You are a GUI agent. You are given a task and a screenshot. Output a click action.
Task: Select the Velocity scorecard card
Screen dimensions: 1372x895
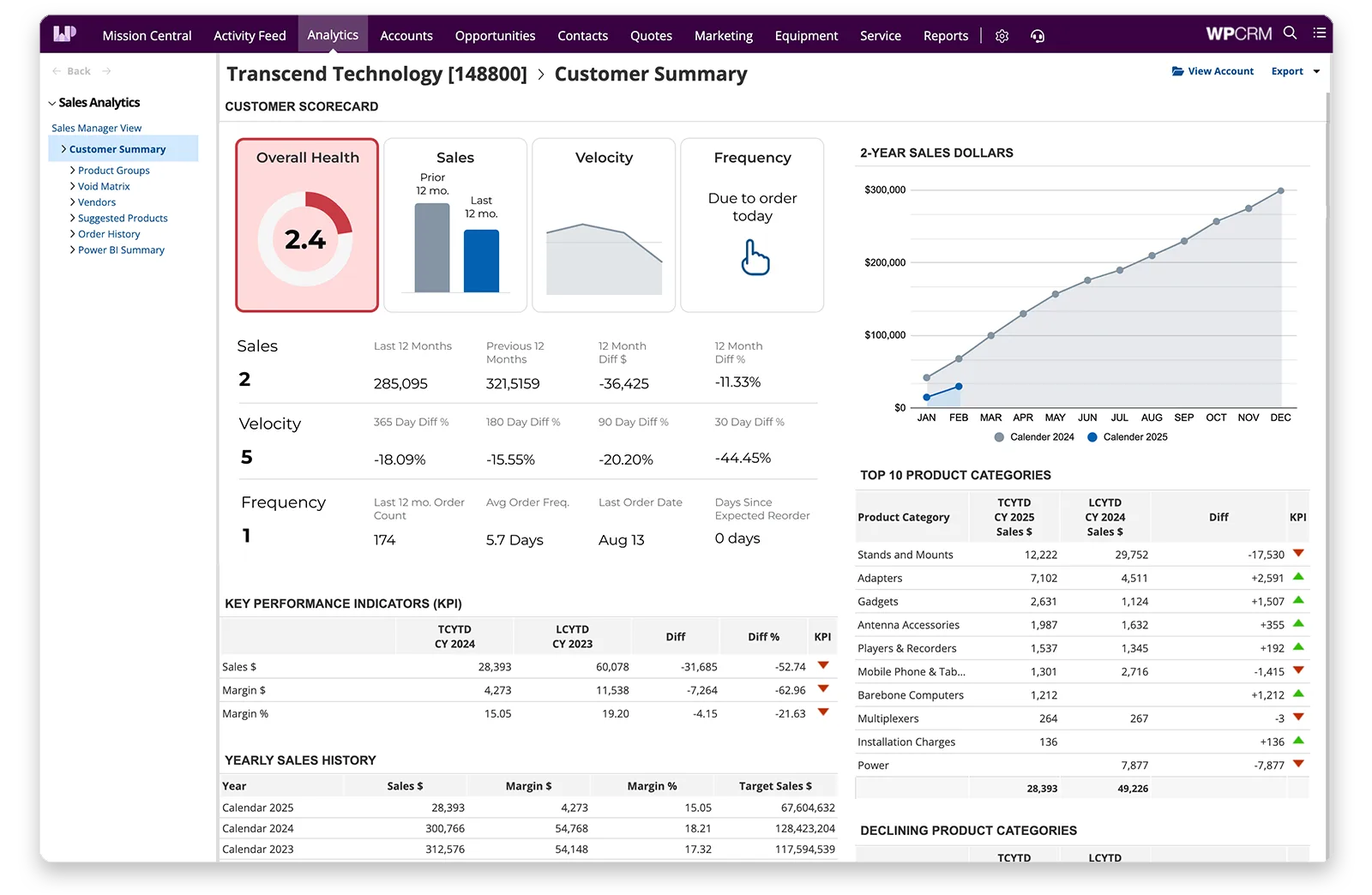coord(604,225)
